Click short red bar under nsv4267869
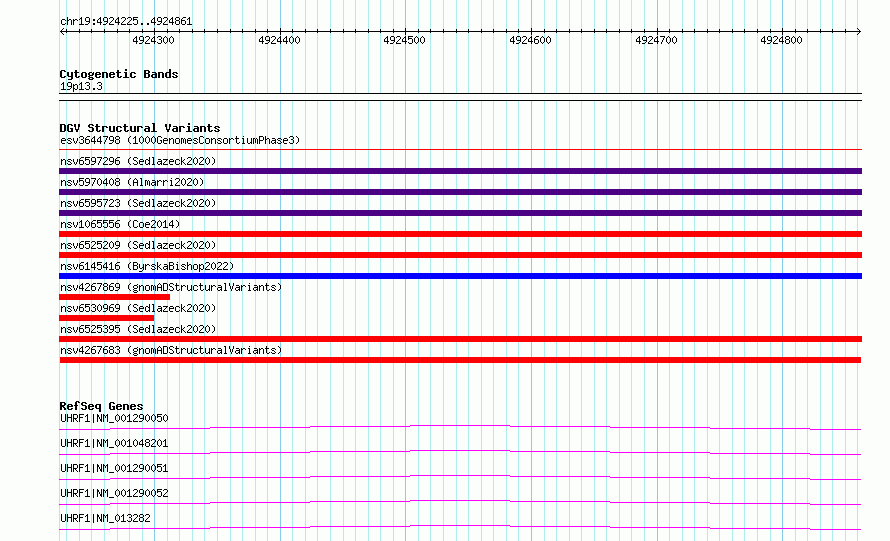 [x=114, y=297]
